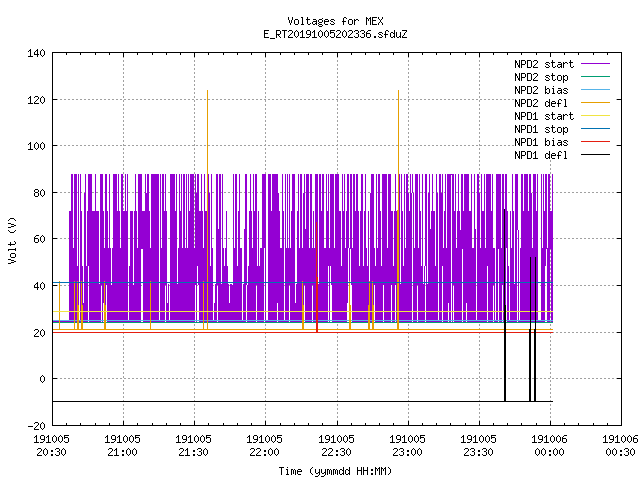Click the green NPD2 stop legend line
Screen dimensions: 640x480
[x=595, y=76]
